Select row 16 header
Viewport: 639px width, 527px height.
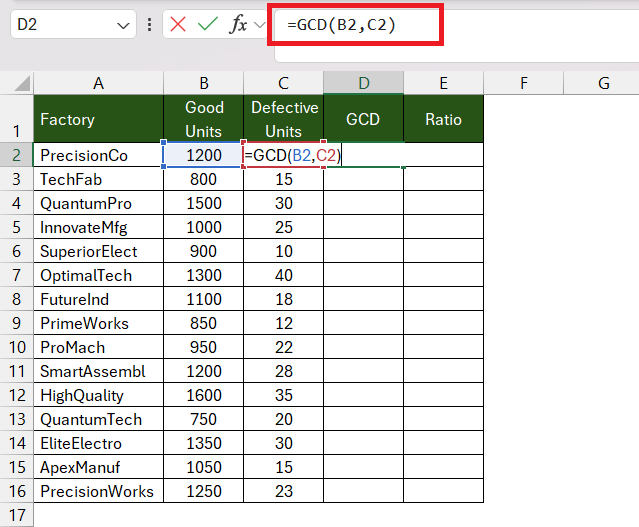(16, 491)
